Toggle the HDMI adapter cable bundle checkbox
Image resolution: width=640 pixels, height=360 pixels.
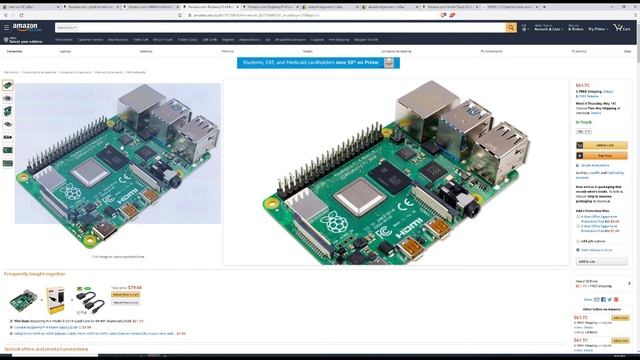11,333
